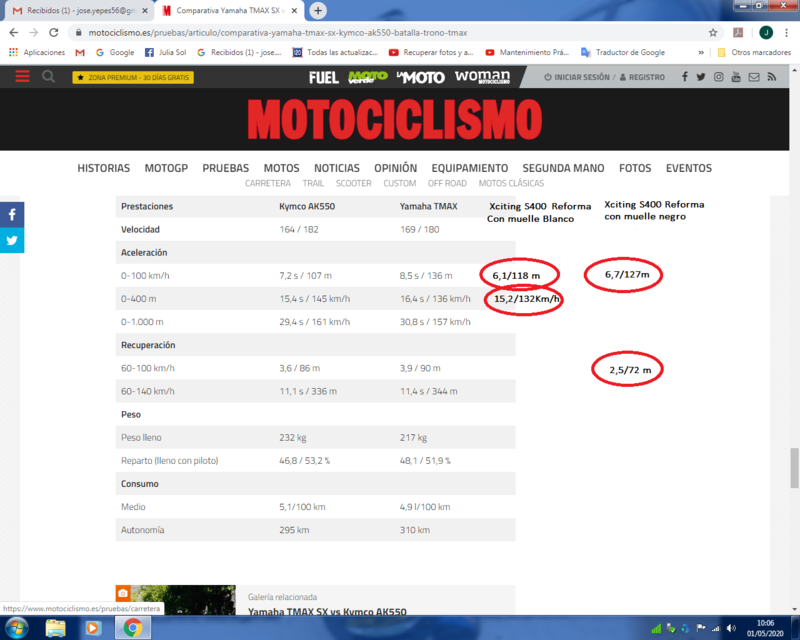Open the RSS feed icon
800x640 pixels.
tap(771, 77)
